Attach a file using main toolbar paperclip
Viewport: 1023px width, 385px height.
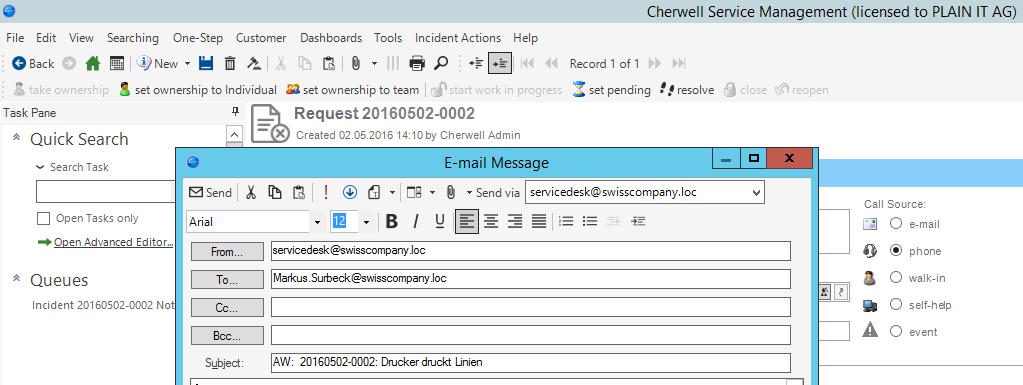pos(356,63)
